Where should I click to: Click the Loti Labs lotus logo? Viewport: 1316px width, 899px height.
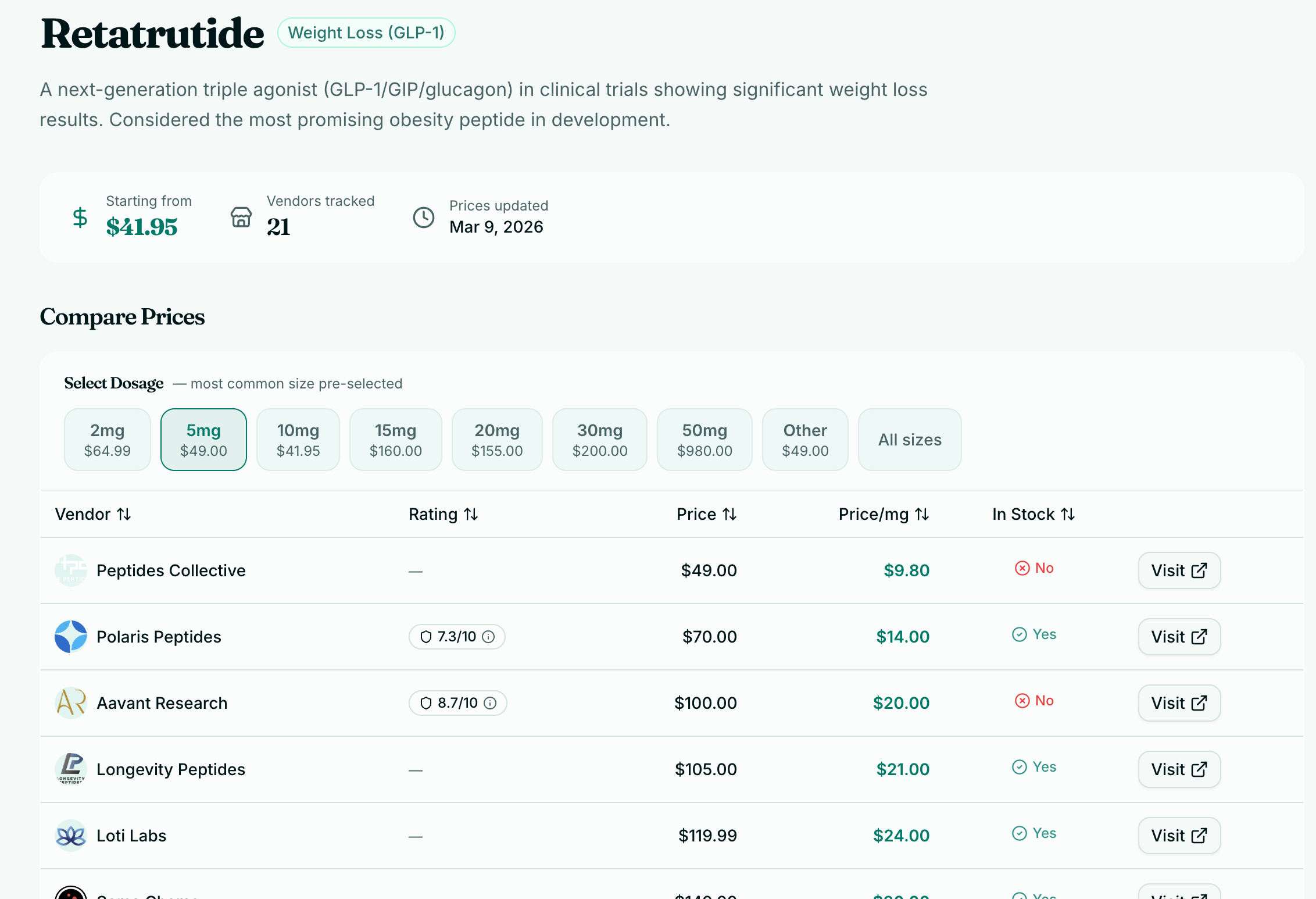[71, 836]
